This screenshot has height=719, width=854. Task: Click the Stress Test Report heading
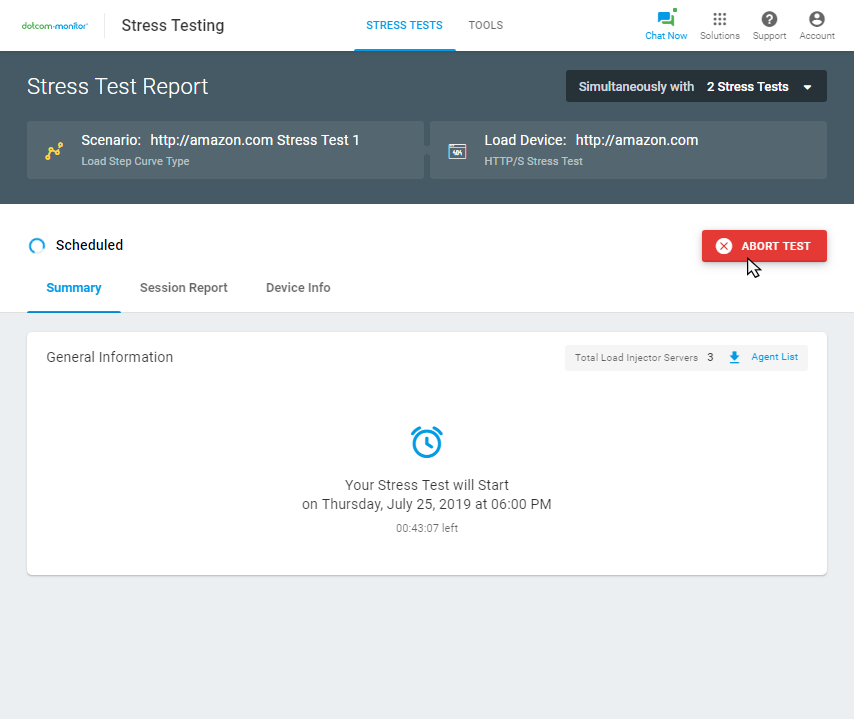(118, 87)
